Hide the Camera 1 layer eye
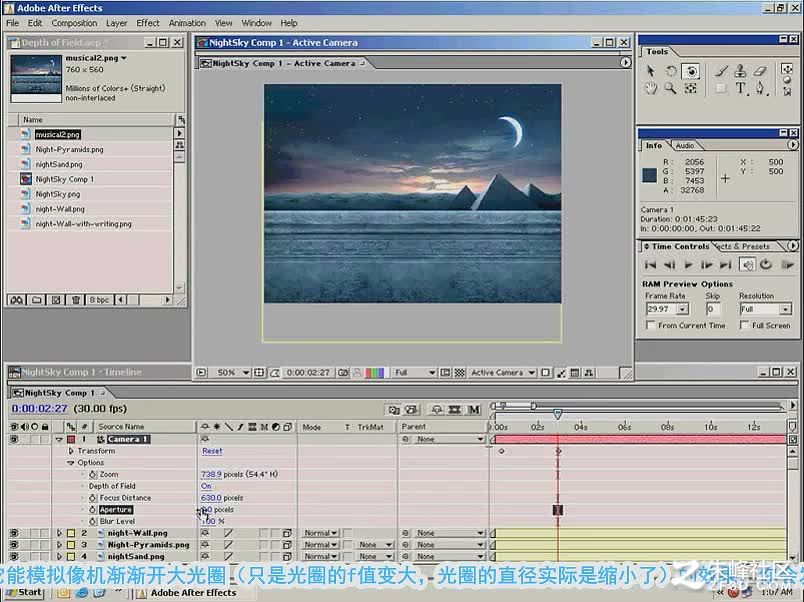Image resolution: width=804 pixels, height=602 pixels. pyautogui.click(x=14, y=439)
